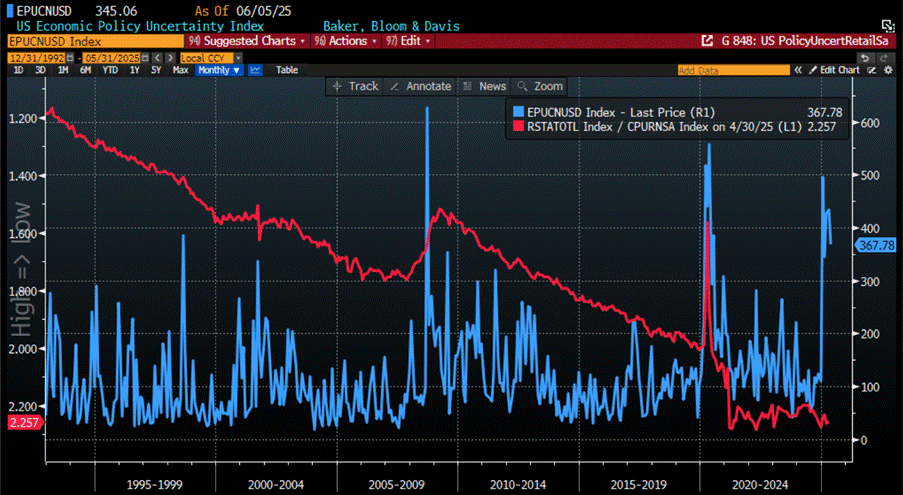Viewport: 903px width, 495px height.
Task: Click the As Of 06/05/25 date text
Action: click(x=243, y=10)
